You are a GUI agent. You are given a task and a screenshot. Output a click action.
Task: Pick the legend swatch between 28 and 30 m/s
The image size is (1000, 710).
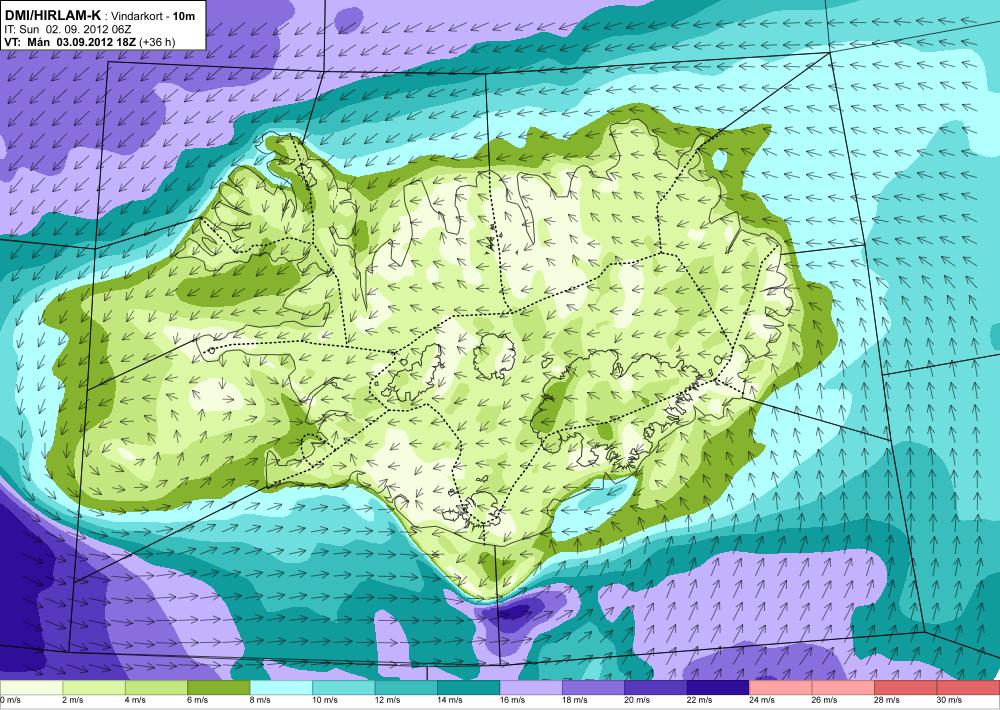coord(906,688)
